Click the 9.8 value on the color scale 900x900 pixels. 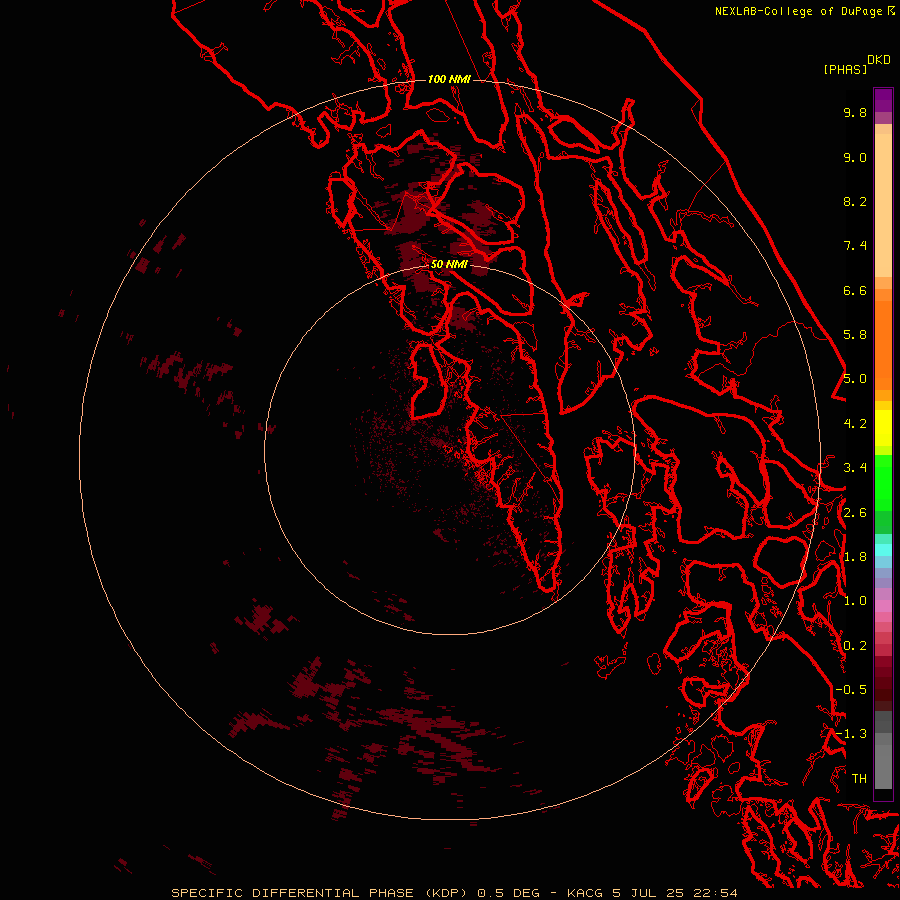[855, 112]
